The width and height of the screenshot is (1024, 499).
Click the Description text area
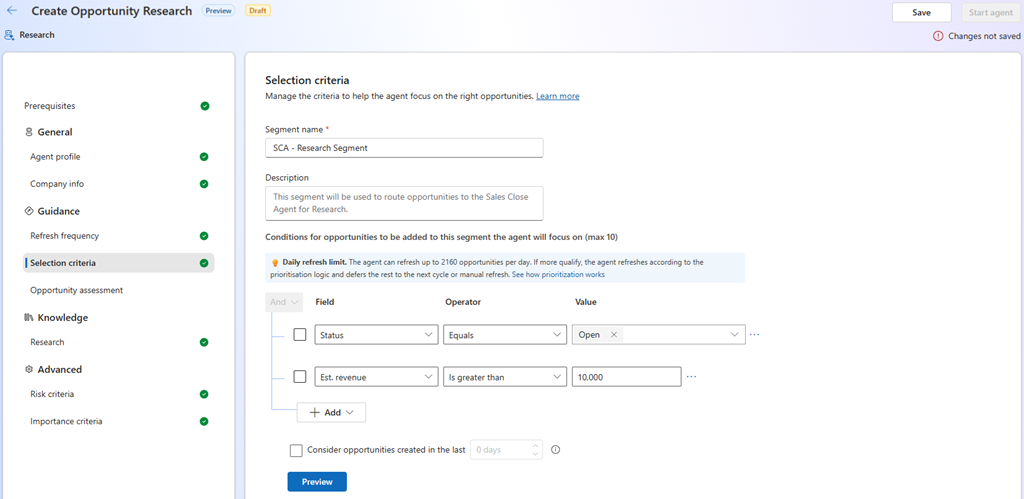point(404,203)
